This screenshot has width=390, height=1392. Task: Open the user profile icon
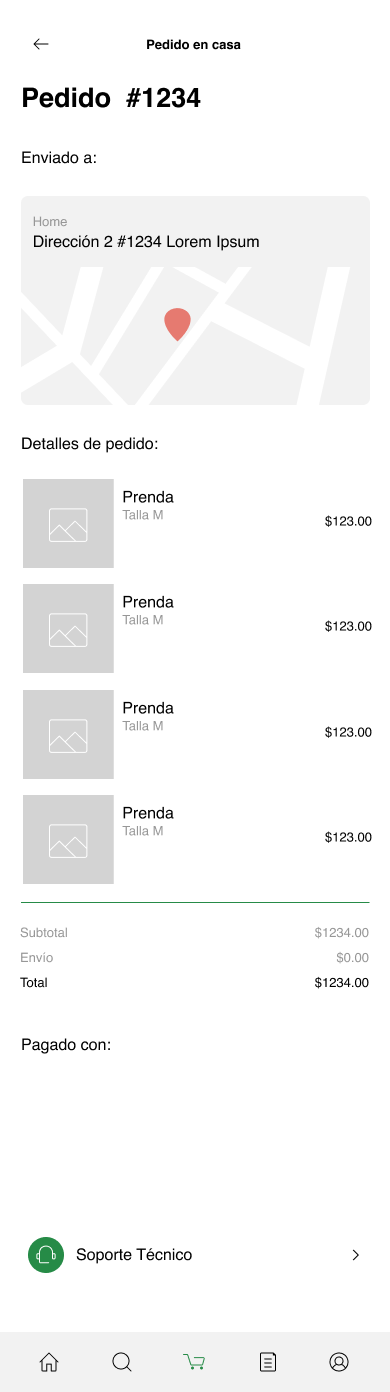339,1362
